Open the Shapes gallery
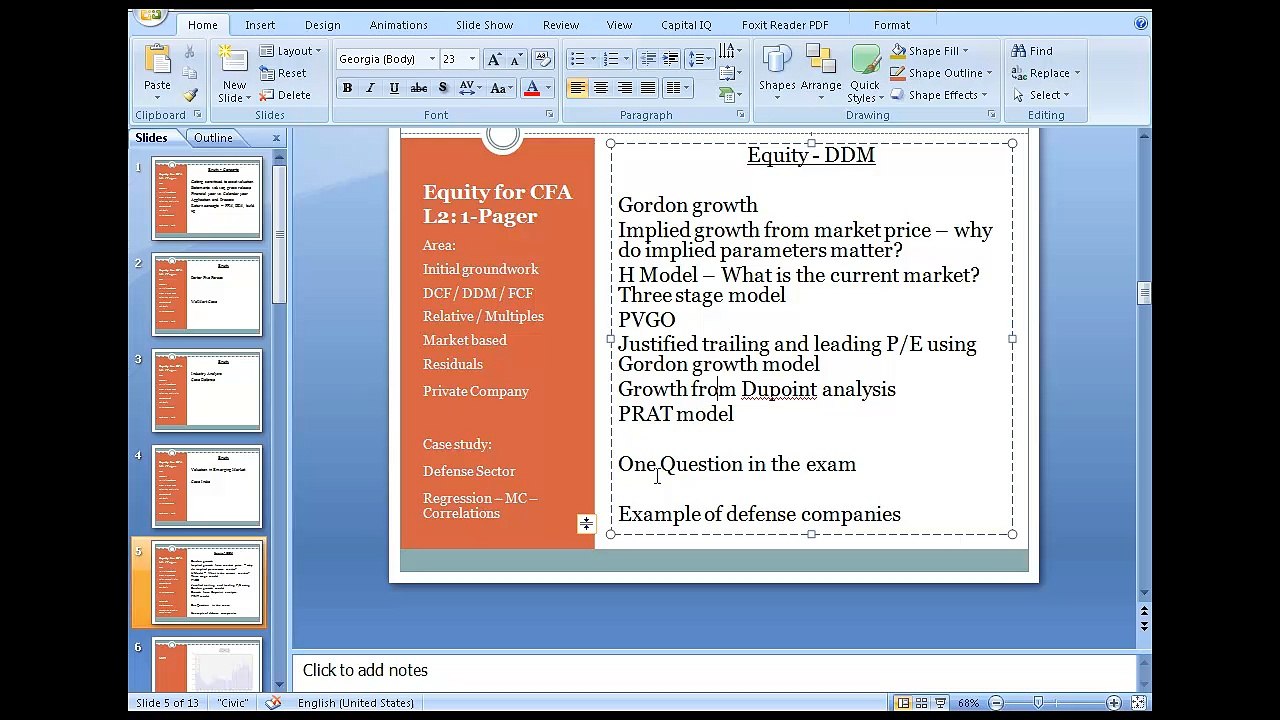This screenshot has width=1280, height=720. (x=777, y=73)
